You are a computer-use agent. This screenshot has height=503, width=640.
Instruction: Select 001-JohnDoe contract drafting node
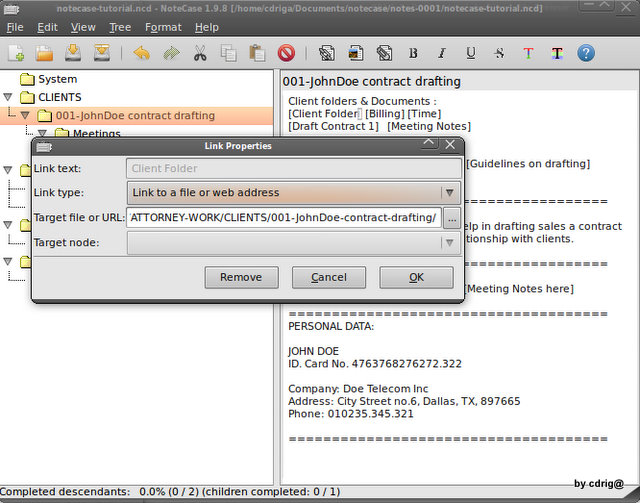click(135, 116)
